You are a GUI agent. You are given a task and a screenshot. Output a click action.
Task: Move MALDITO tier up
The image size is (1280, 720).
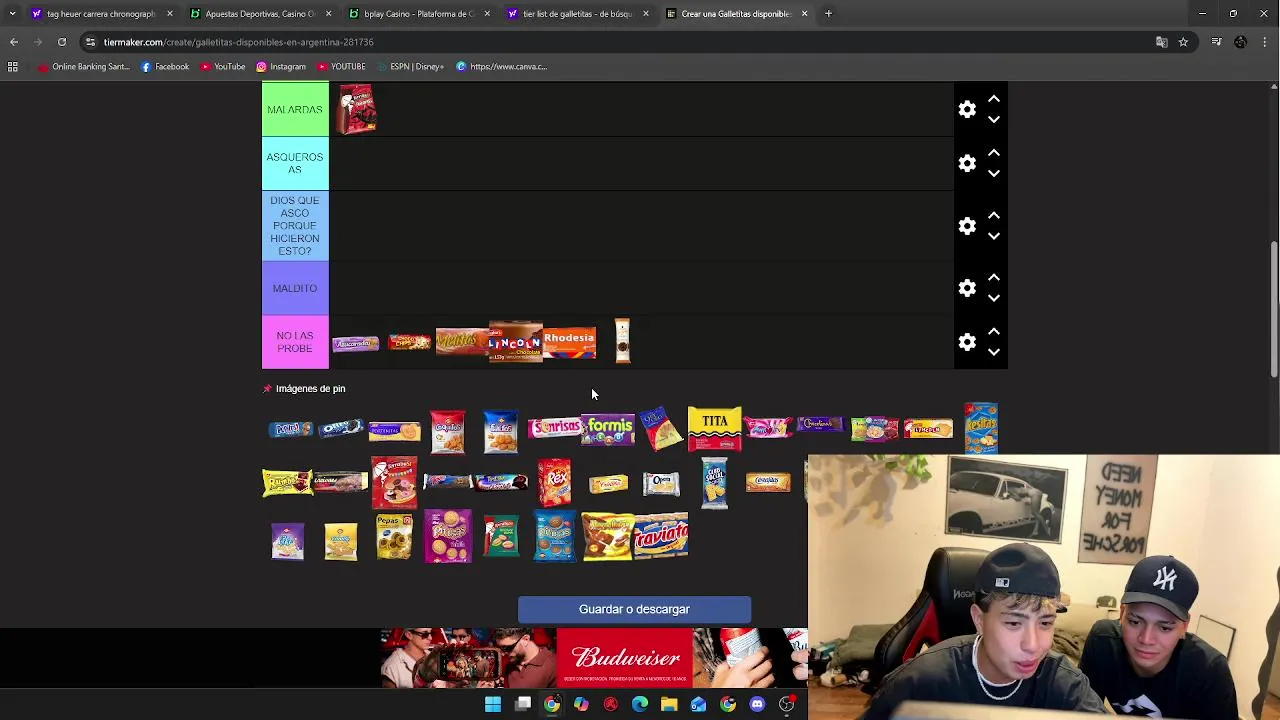pos(994,278)
